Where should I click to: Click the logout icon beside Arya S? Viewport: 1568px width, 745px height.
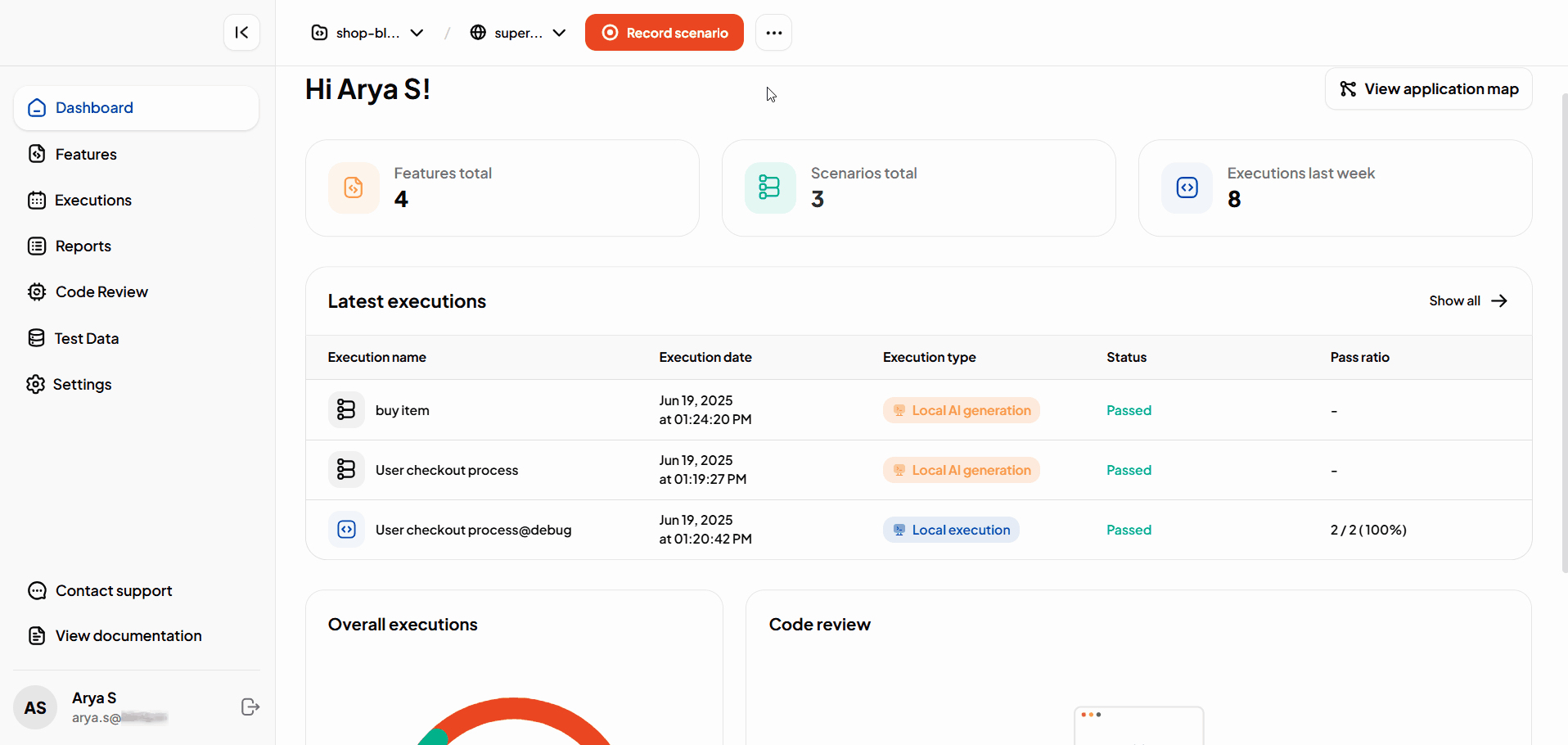(x=250, y=707)
